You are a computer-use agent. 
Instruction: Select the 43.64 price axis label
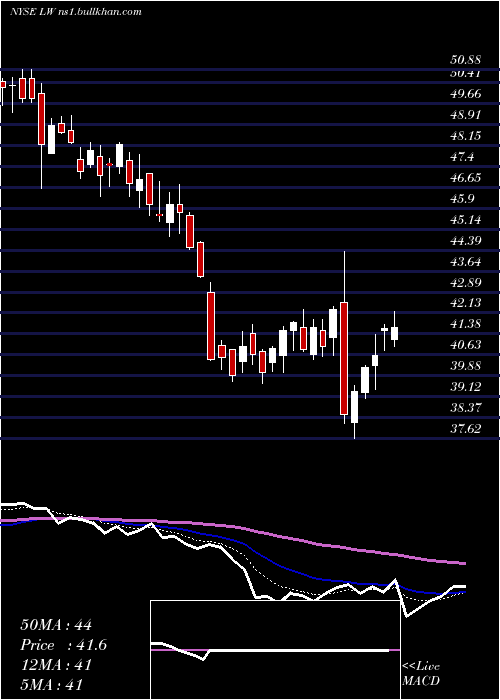click(x=465, y=262)
